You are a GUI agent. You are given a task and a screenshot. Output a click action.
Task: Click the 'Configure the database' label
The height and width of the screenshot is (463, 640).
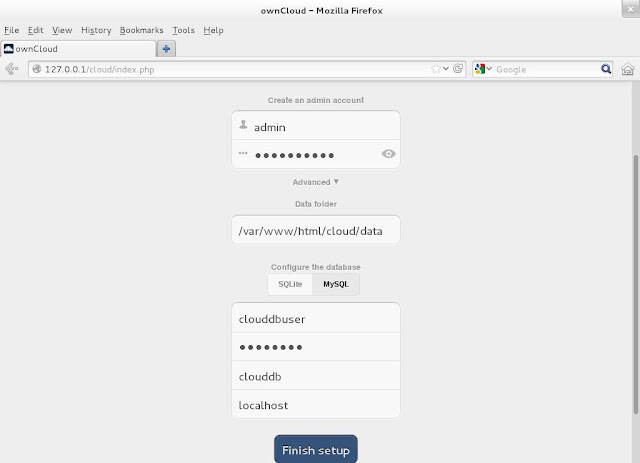(316, 267)
